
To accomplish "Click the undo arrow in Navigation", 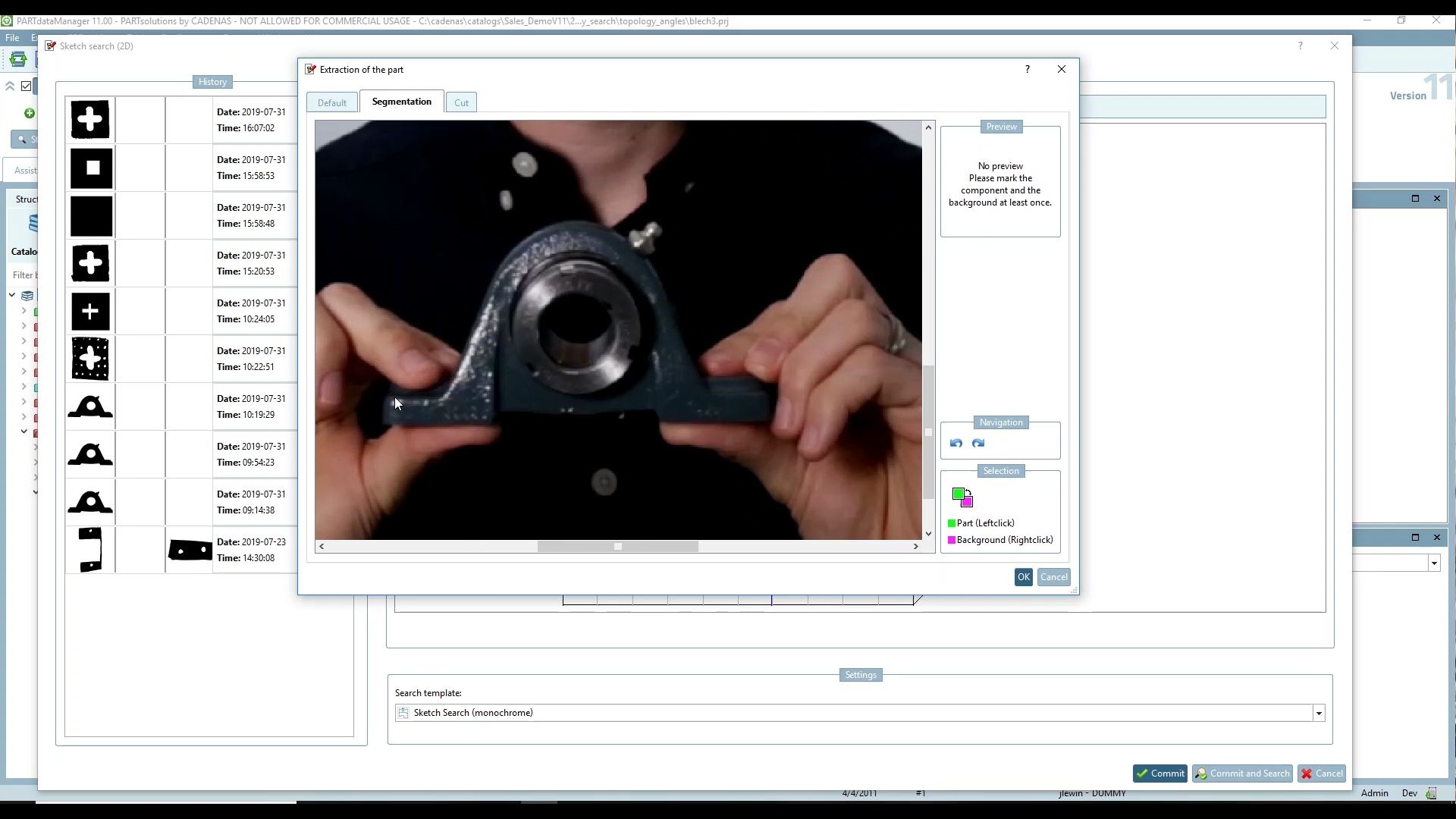I will pos(955,444).
